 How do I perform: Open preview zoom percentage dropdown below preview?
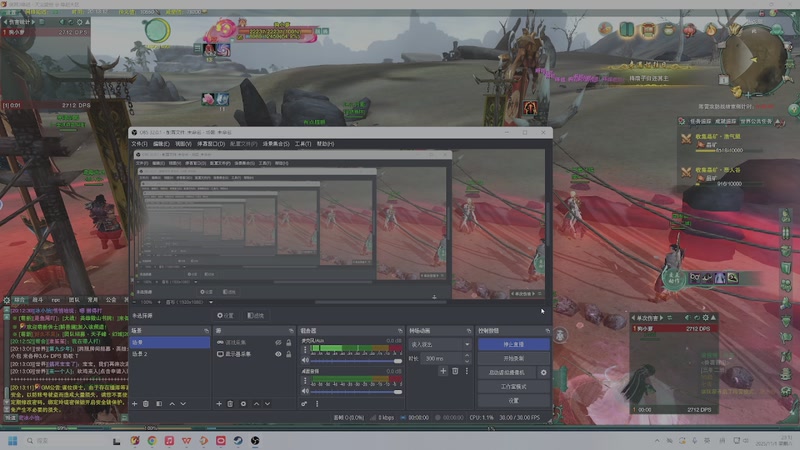[145, 302]
